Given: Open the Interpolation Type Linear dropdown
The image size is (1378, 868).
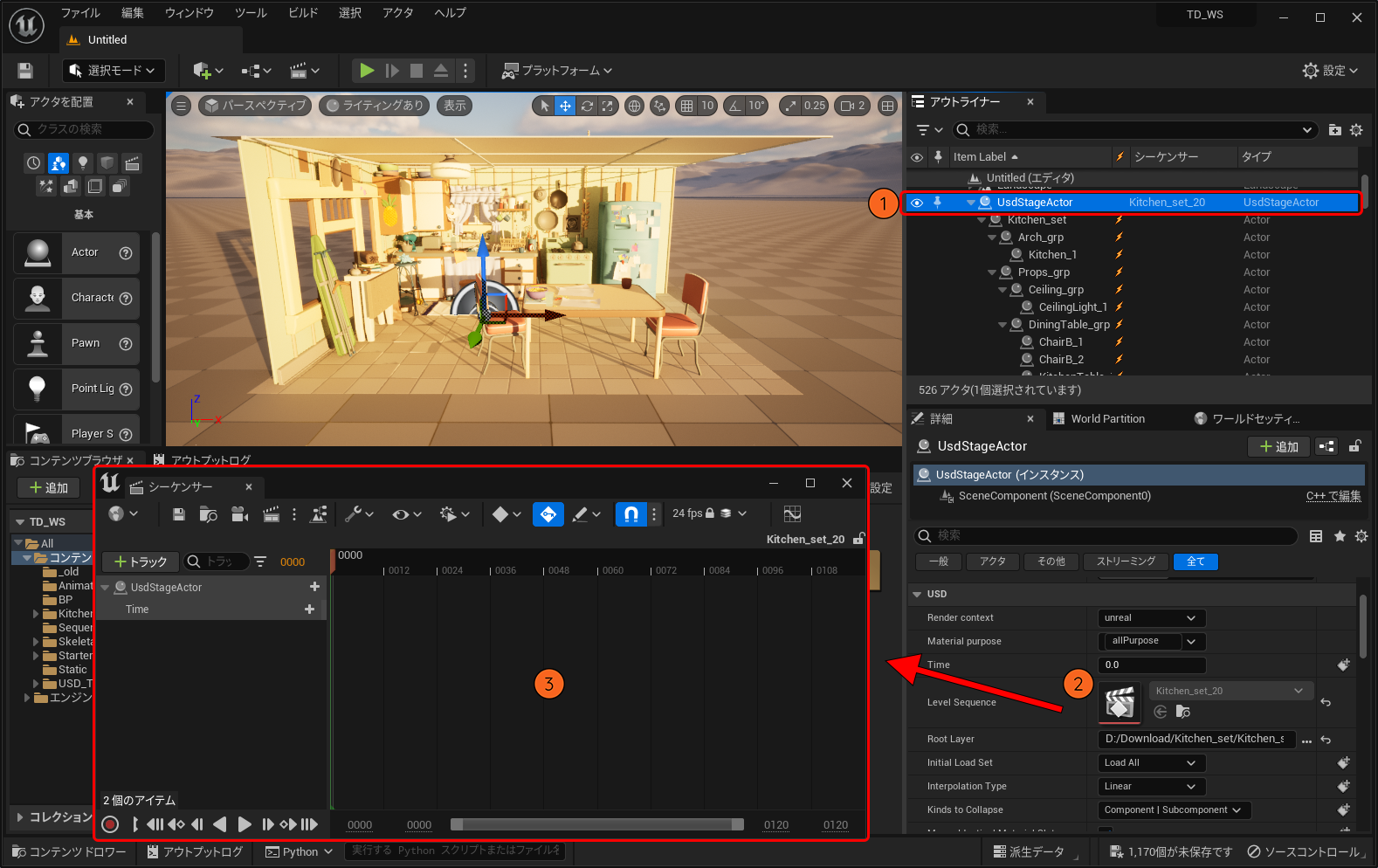Looking at the screenshot, I should point(1151,787).
